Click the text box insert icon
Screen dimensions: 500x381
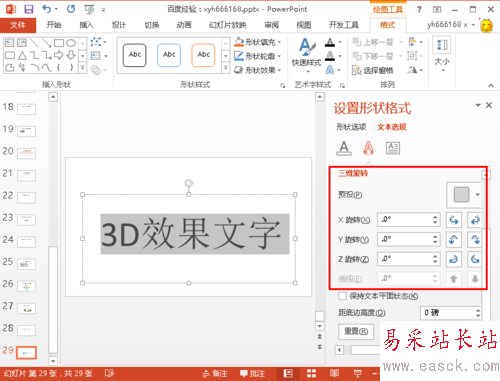(x=96, y=56)
